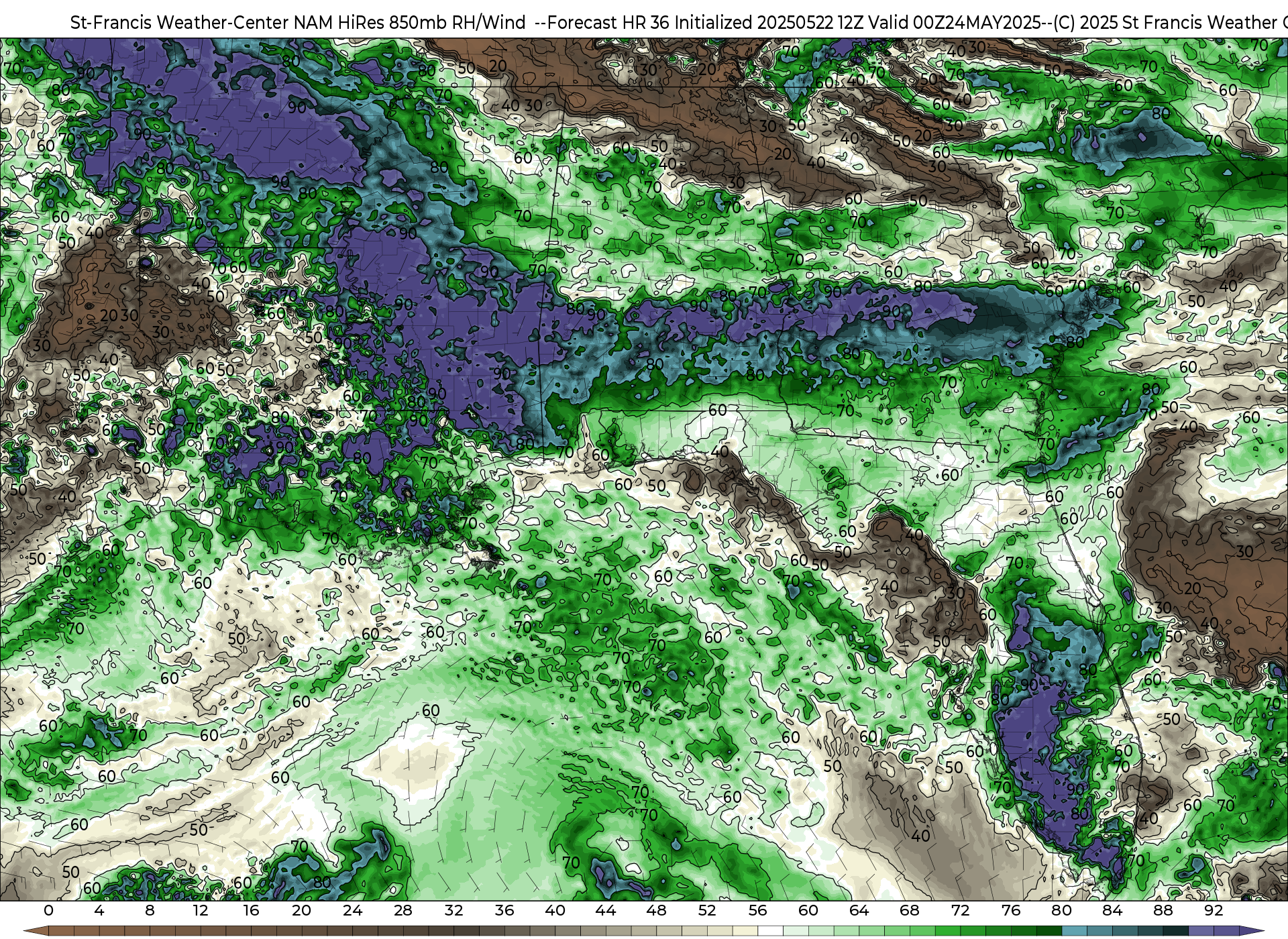Click the colorbar label "28"
This screenshot has height=939, width=1288.
[403, 910]
